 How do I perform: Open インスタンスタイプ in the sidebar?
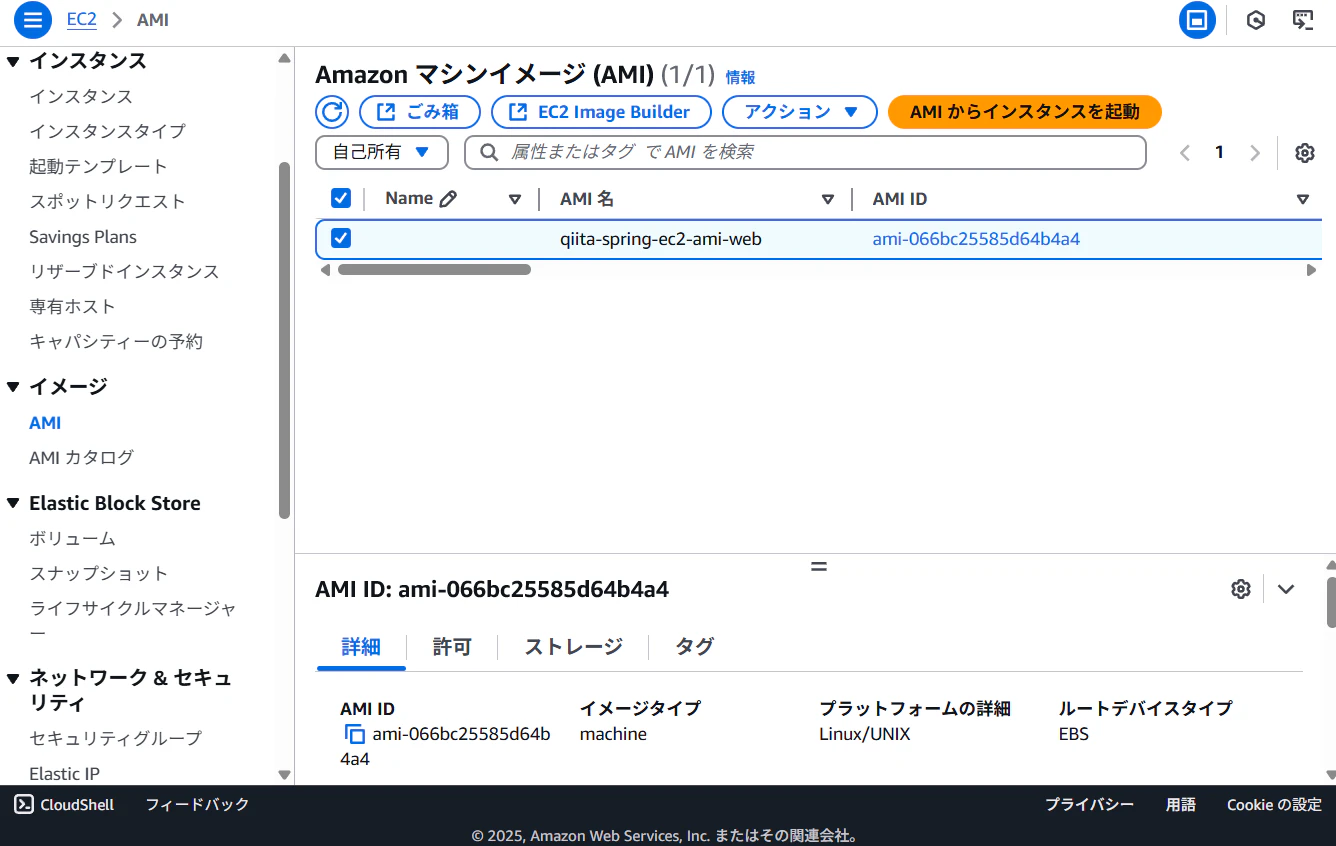tap(107, 132)
